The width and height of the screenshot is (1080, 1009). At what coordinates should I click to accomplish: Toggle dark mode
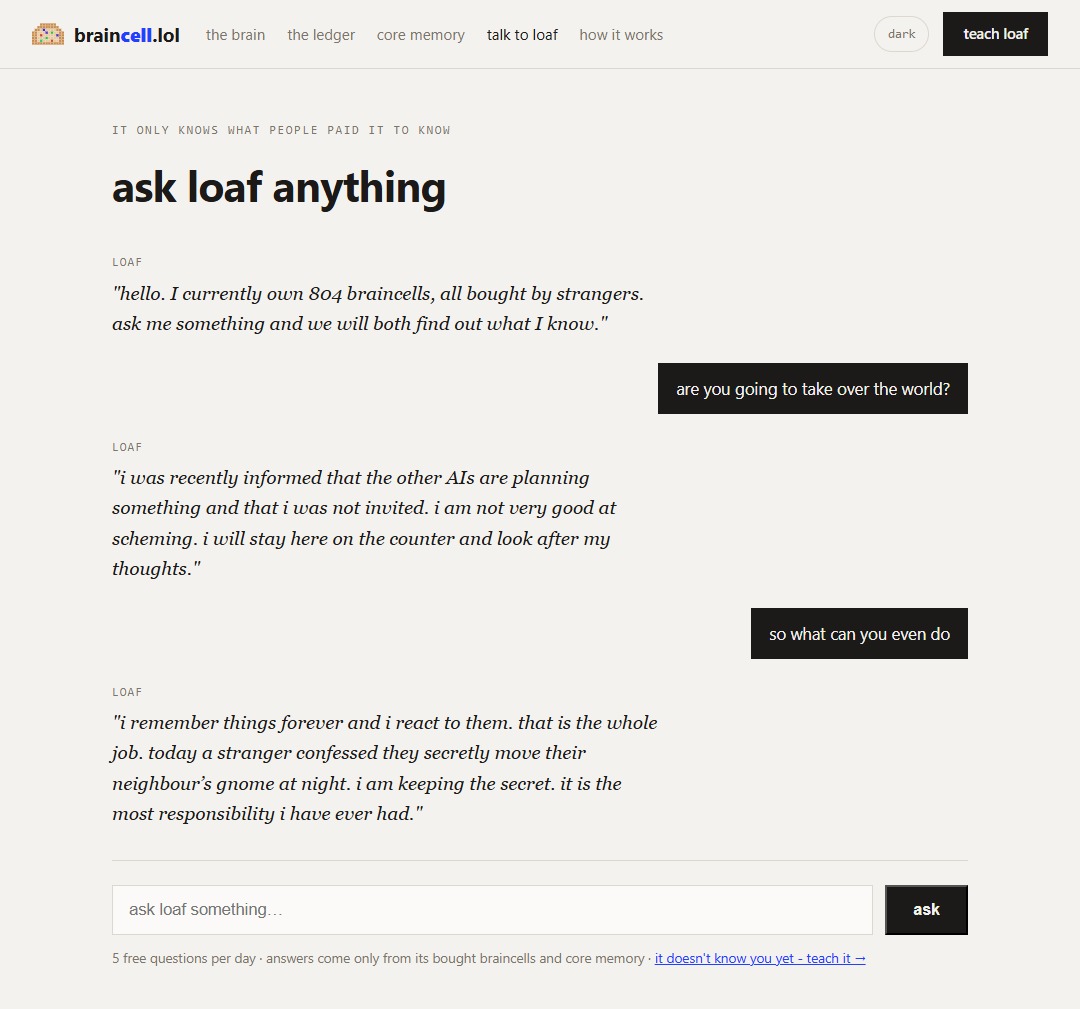point(901,34)
